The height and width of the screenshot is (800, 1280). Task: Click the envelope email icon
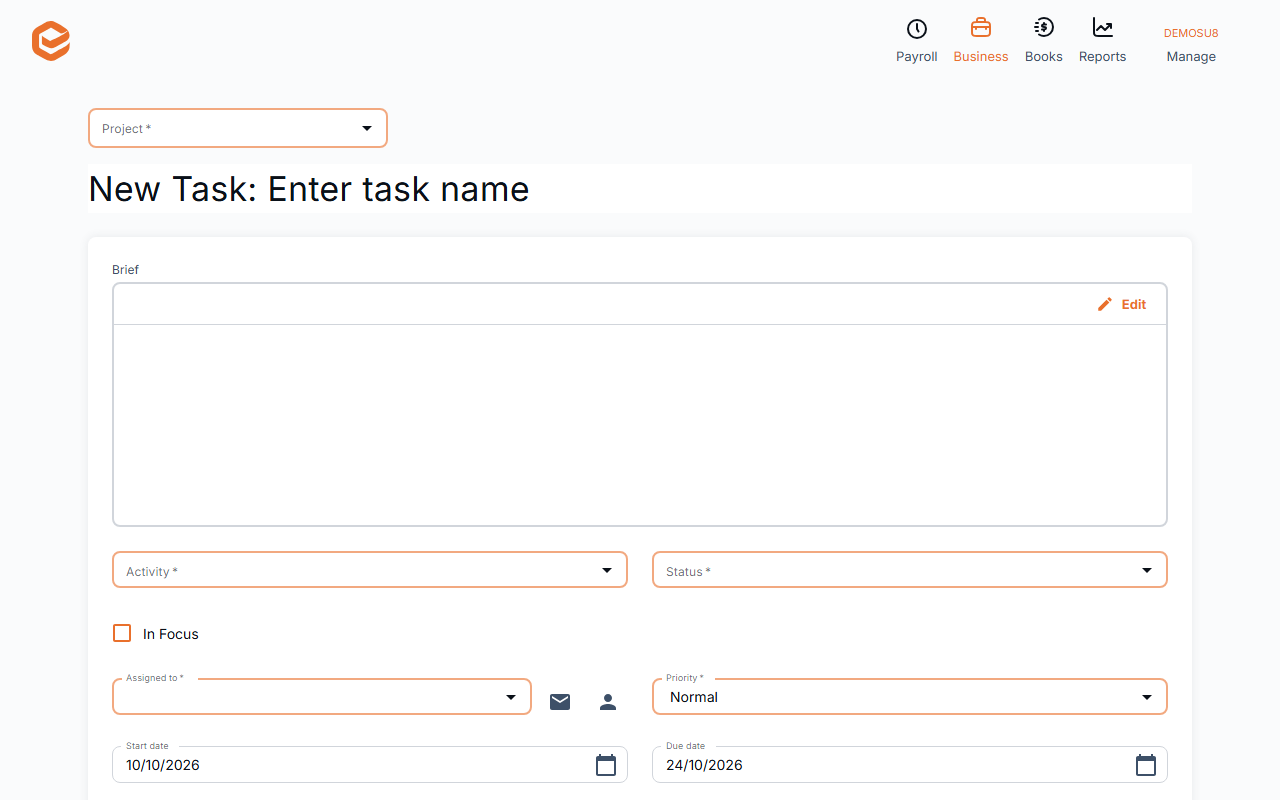pos(560,702)
